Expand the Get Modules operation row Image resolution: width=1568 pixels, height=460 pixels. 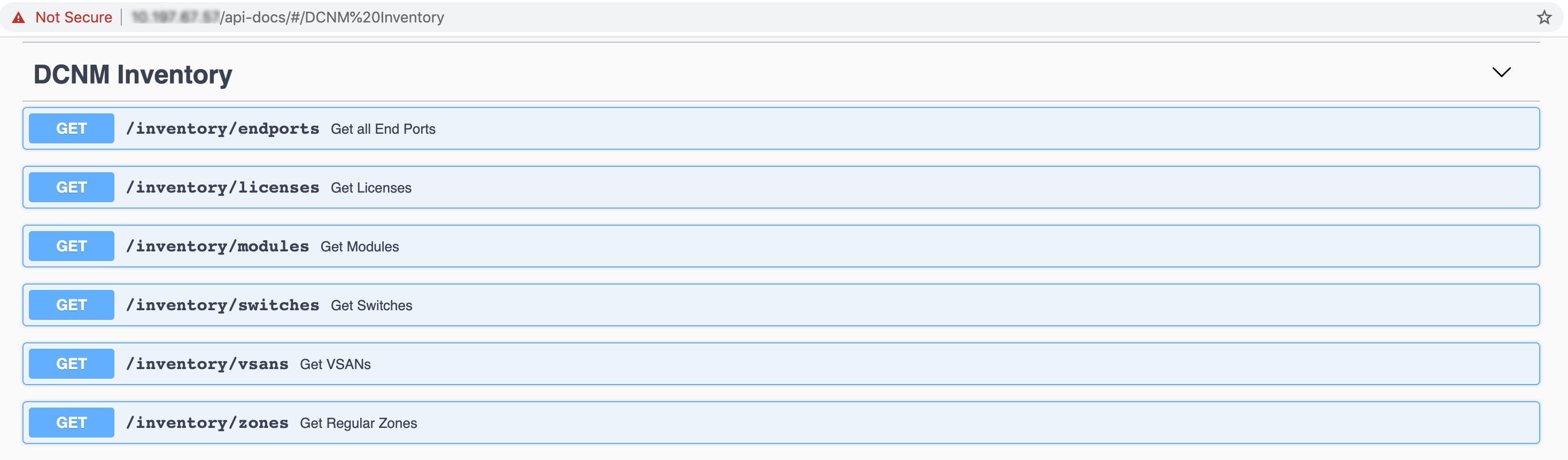click(779, 246)
